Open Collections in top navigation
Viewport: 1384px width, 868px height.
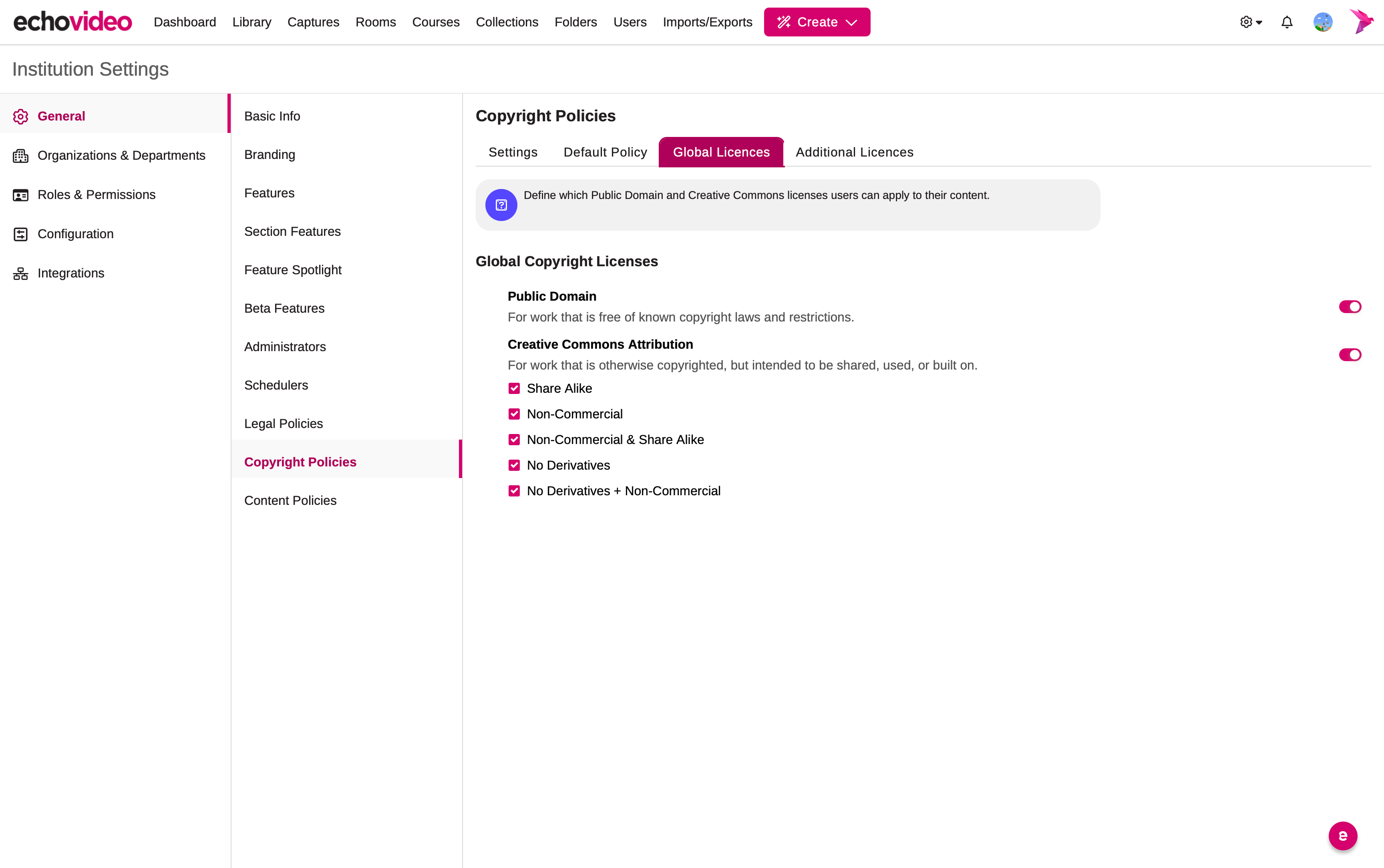point(507,22)
